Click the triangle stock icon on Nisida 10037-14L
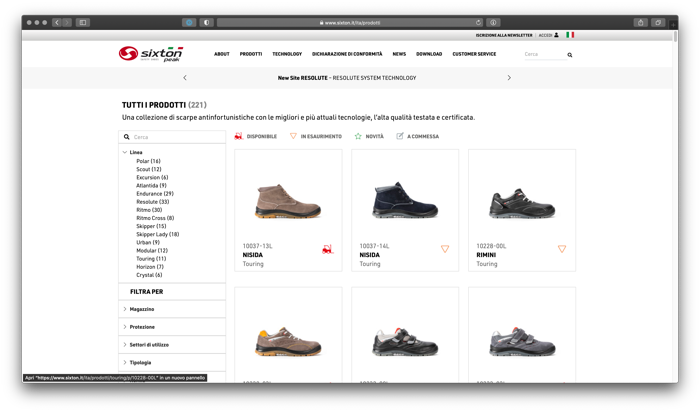Image resolution: width=700 pixels, height=412 pixels. point(445,249)
